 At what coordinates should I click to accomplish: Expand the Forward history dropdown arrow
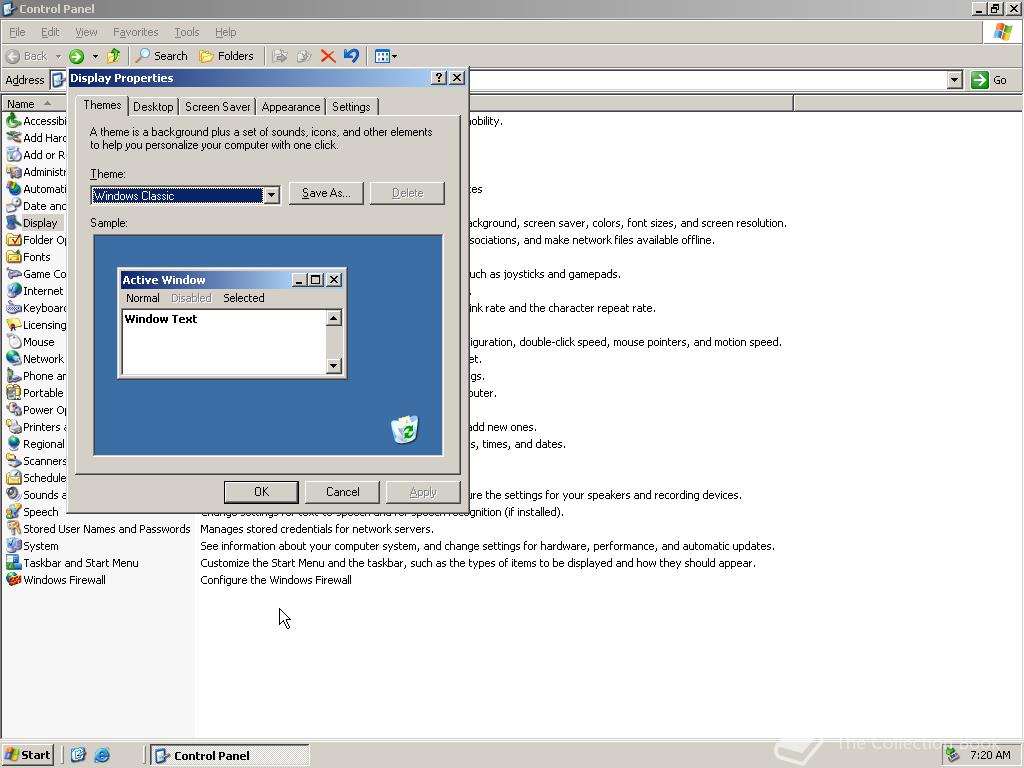(x=95, y=56)
